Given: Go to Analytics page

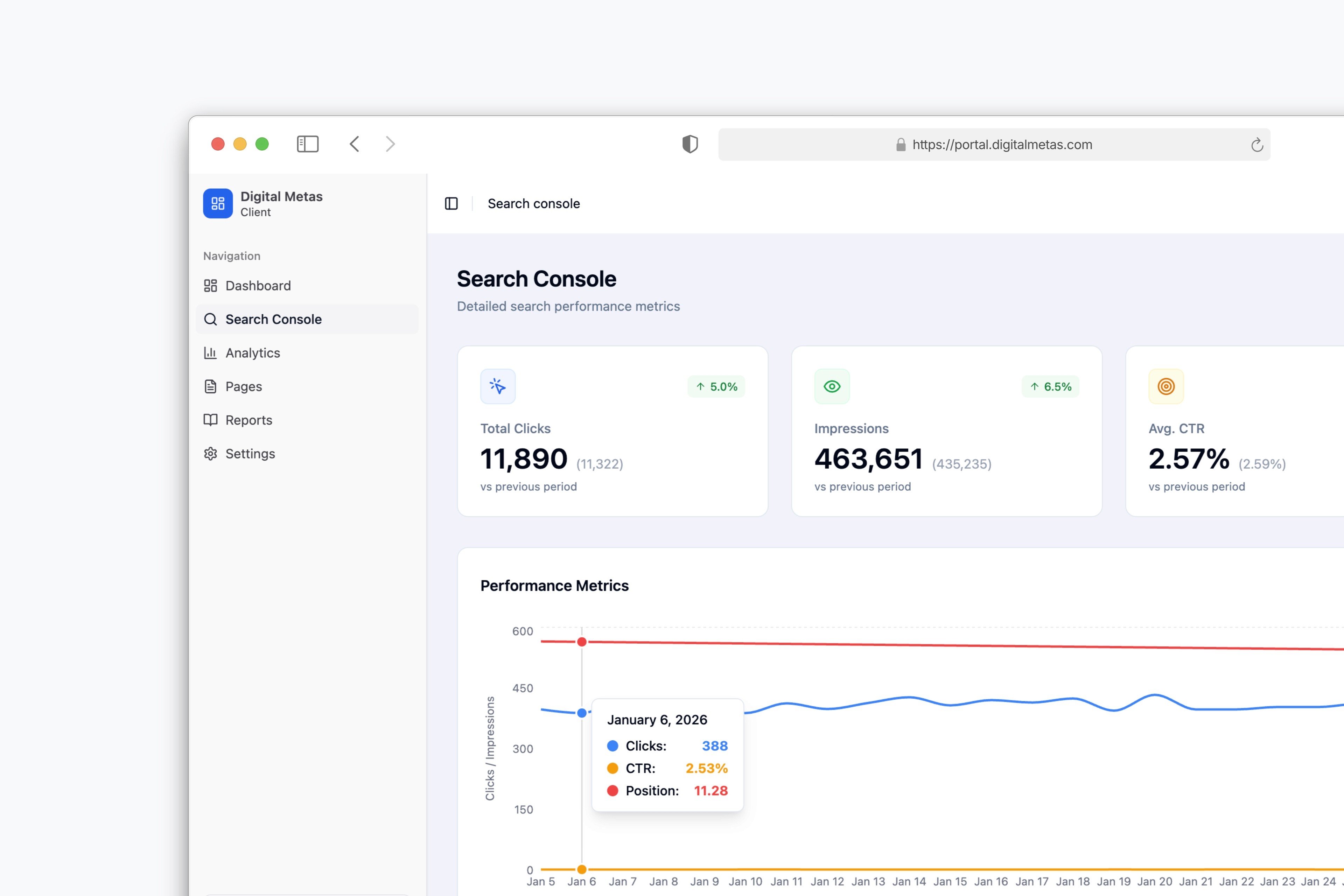Looking at the screenshot, I should click(253, 353).
